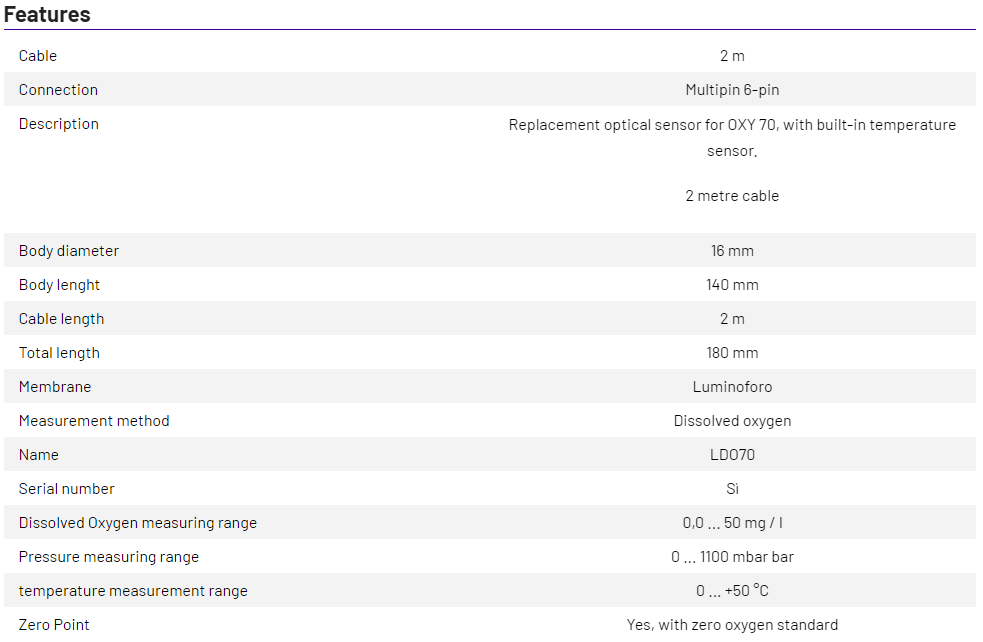
Task: Select the LDO70 name value
Action: click(732, 455)
